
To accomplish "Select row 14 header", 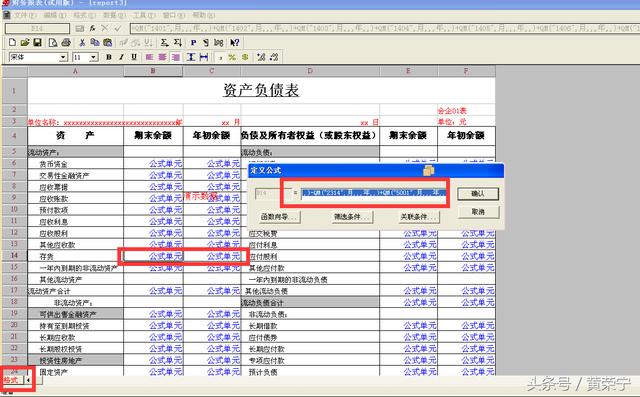I will click(14, 256).
